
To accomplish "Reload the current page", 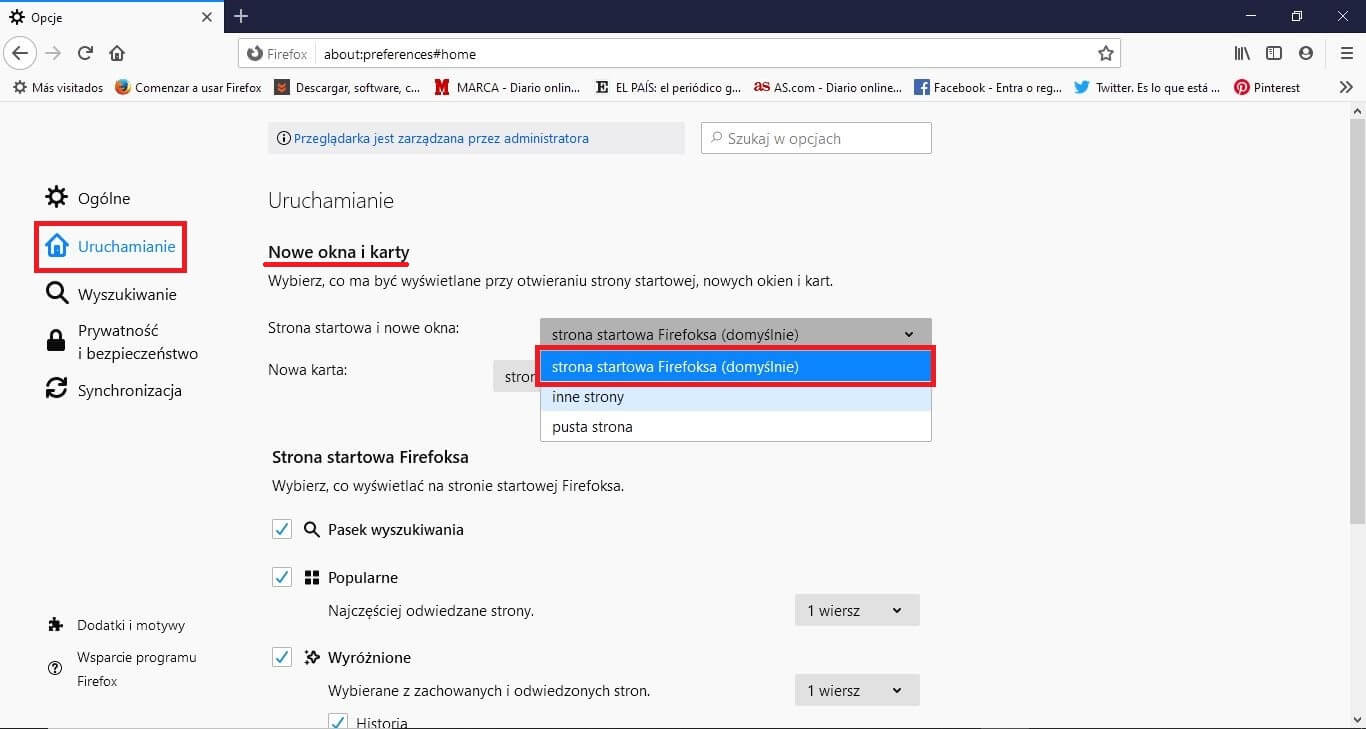I will click(86, 53).
